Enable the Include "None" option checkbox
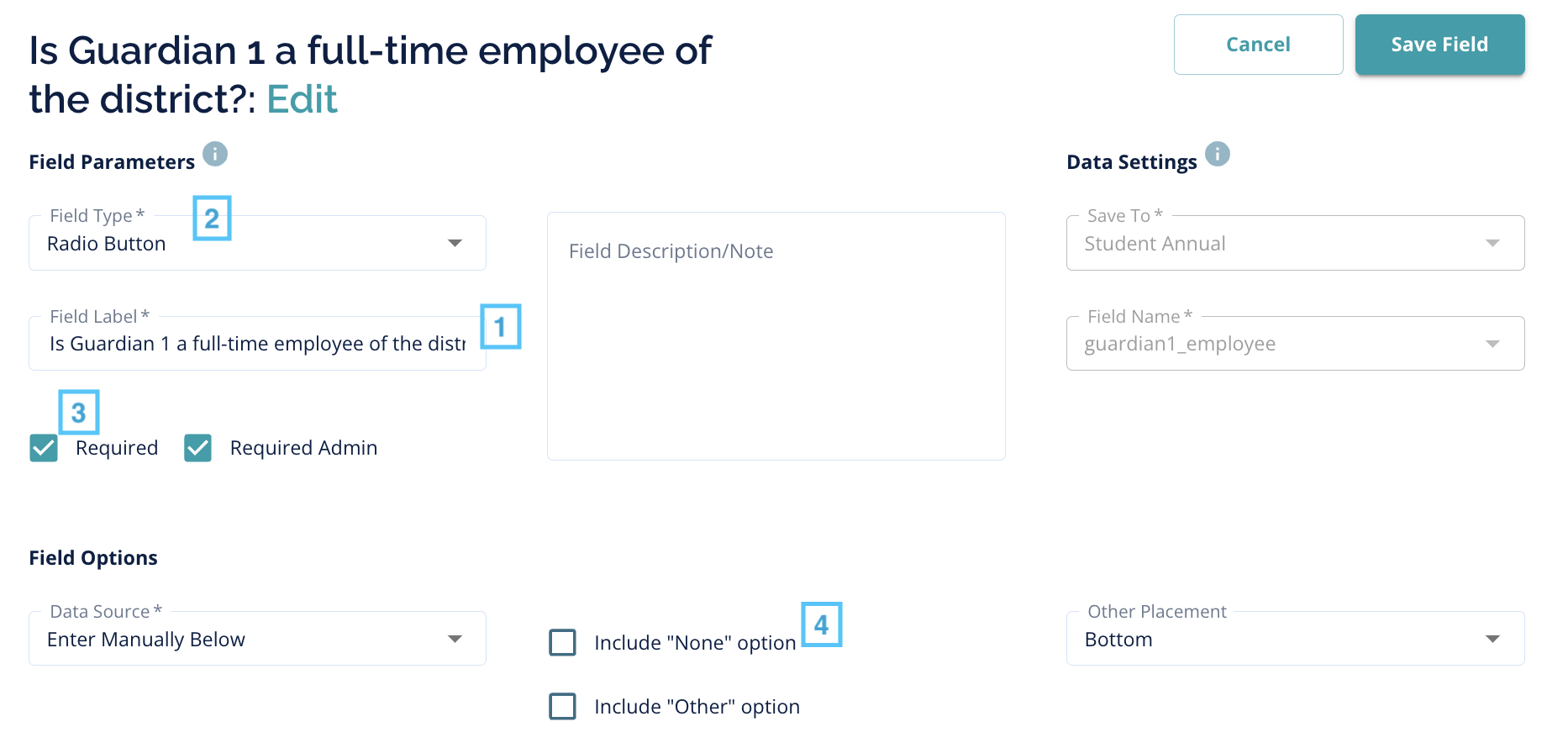Image resolution: width=1568 pixels, height=748 pixels. 562,642
